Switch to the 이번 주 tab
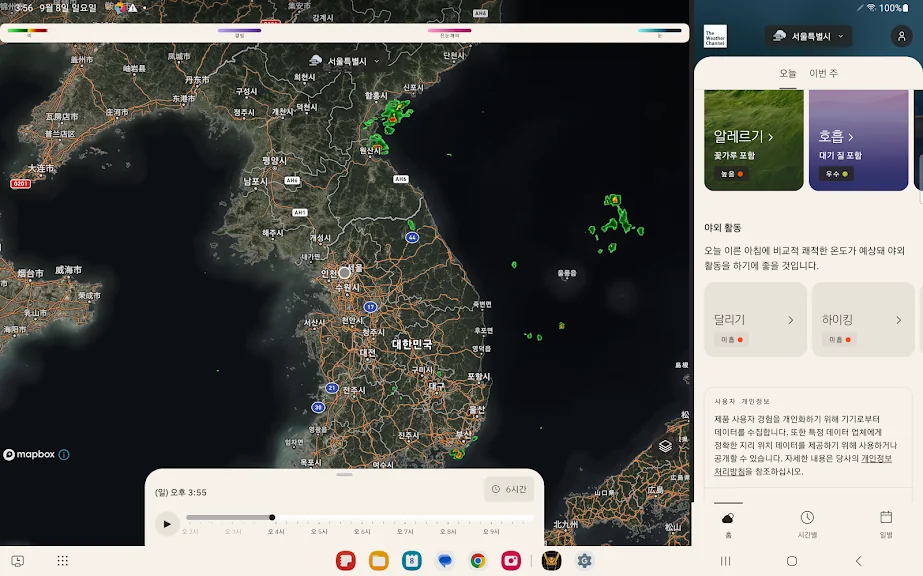Screen dimensions: 923x576 pyautogui.click(x=823, y=73)
